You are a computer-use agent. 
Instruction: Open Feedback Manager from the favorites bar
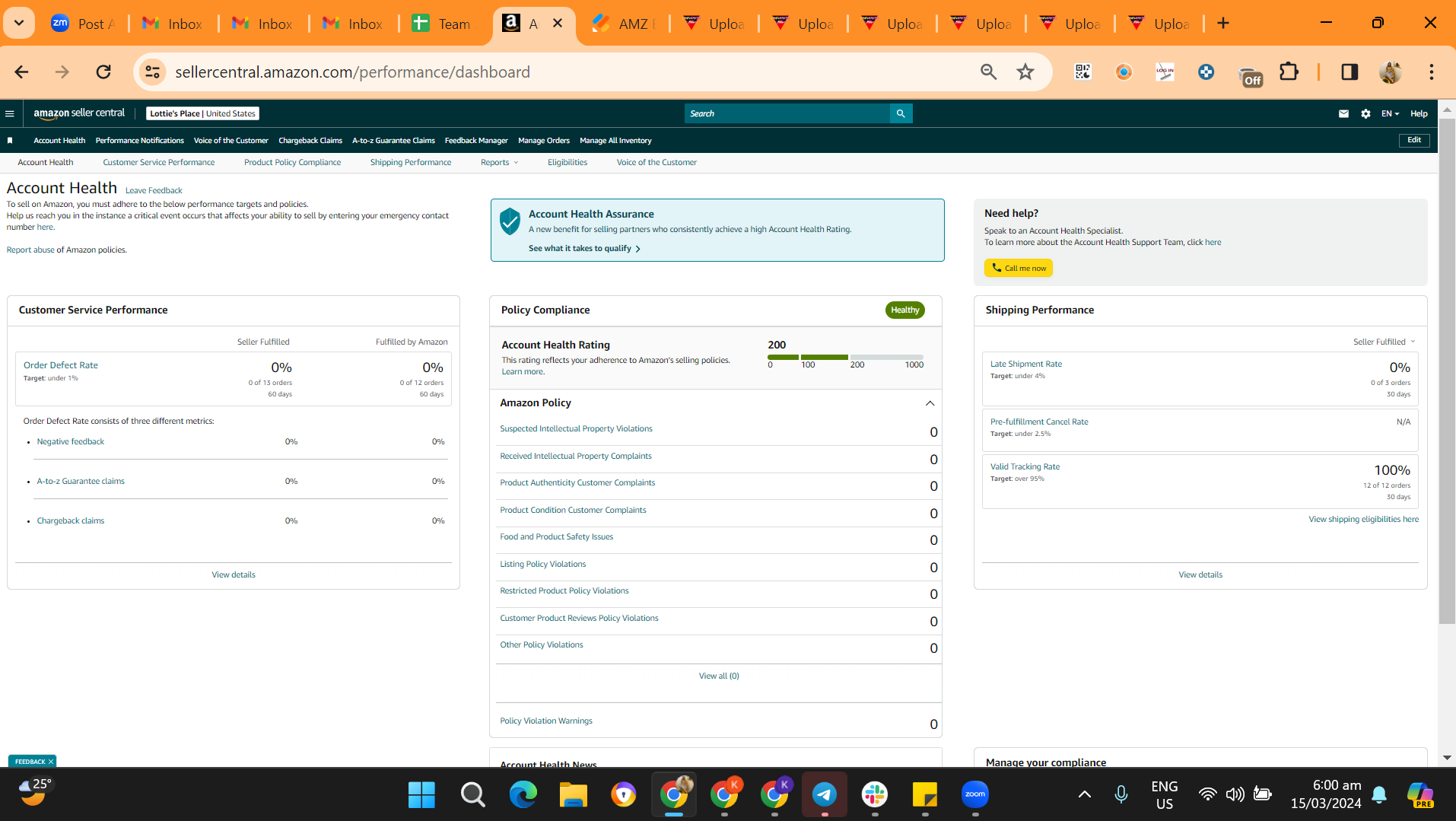click(x=476, y=141)
